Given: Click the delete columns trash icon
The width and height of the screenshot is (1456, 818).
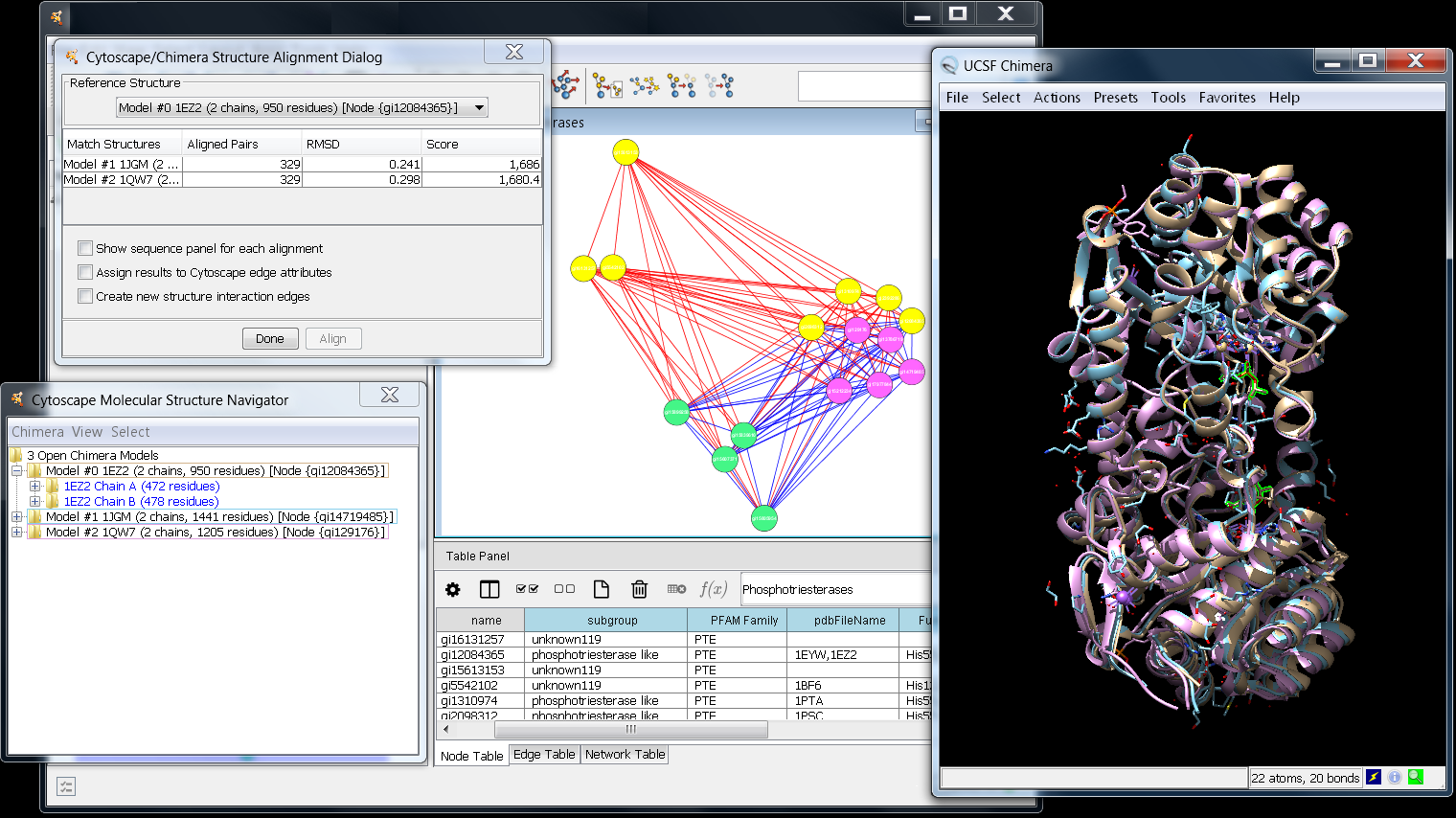Looking at the screenshot, I should (x=639, y=589).
